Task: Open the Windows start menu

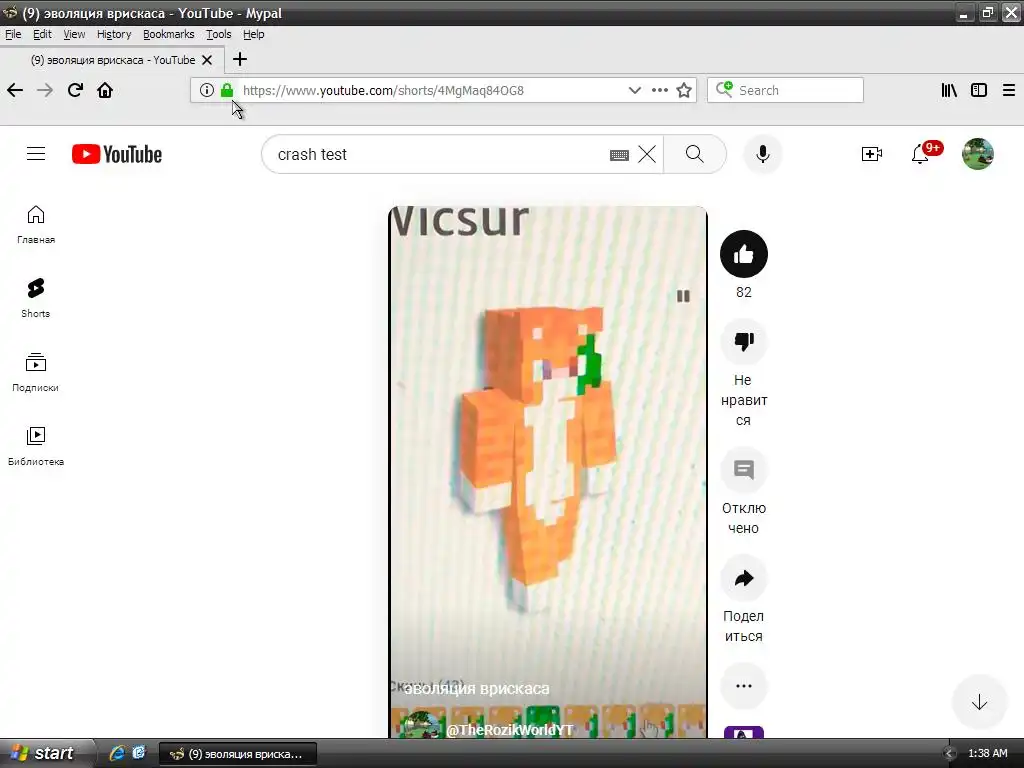Action: pos(44,753)
